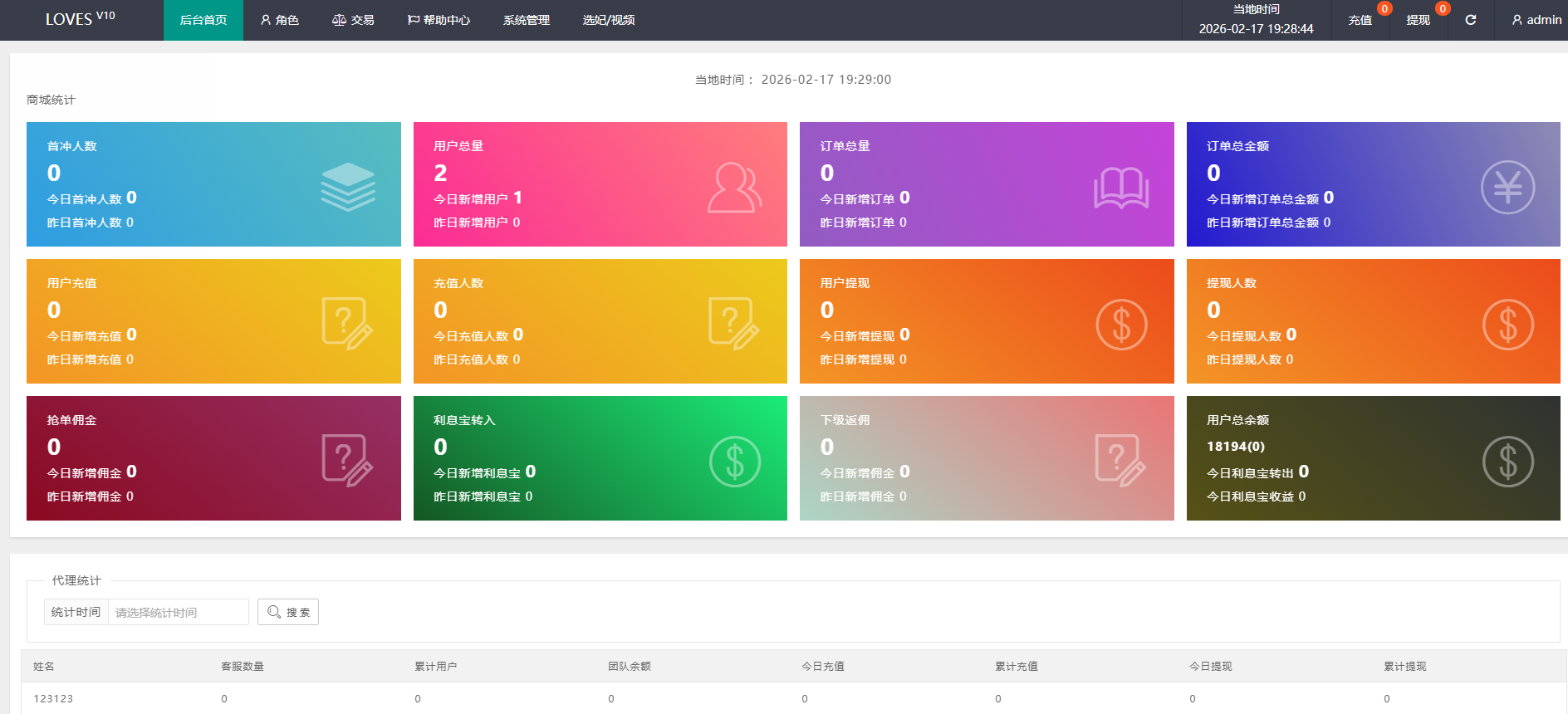Click the yen icon in 订单总金额 card
The image size is (1568, 714).
click(x=1507, y=188)
